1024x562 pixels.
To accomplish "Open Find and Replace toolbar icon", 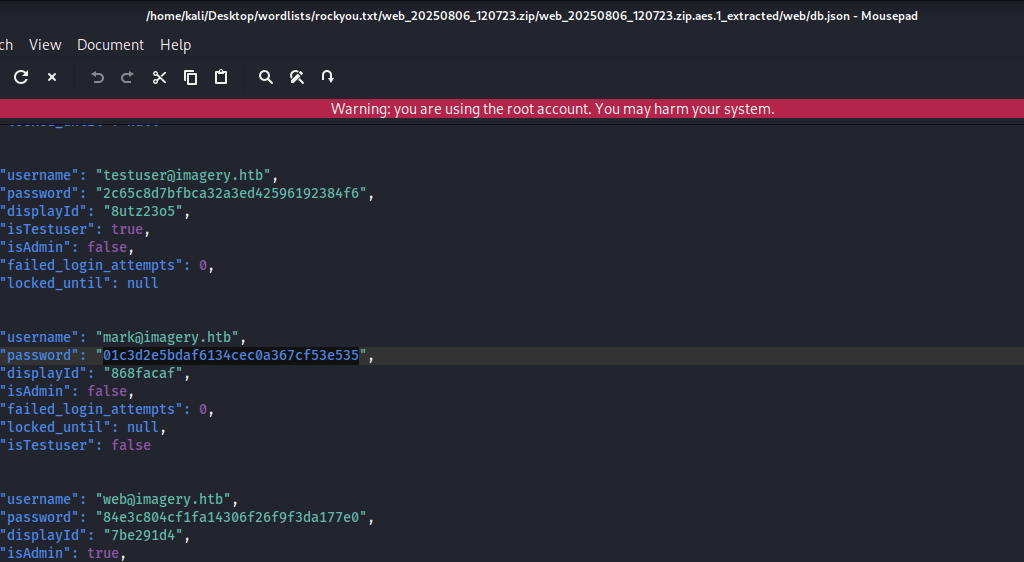I will coord(297,77).
